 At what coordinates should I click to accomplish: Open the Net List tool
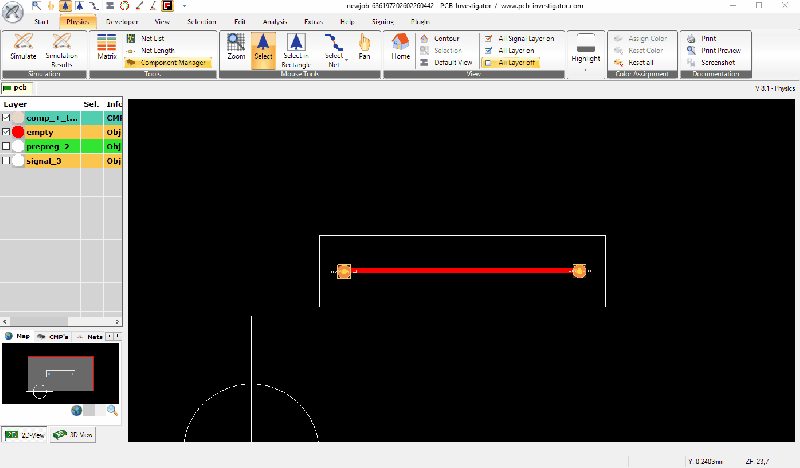coord(146,38)
